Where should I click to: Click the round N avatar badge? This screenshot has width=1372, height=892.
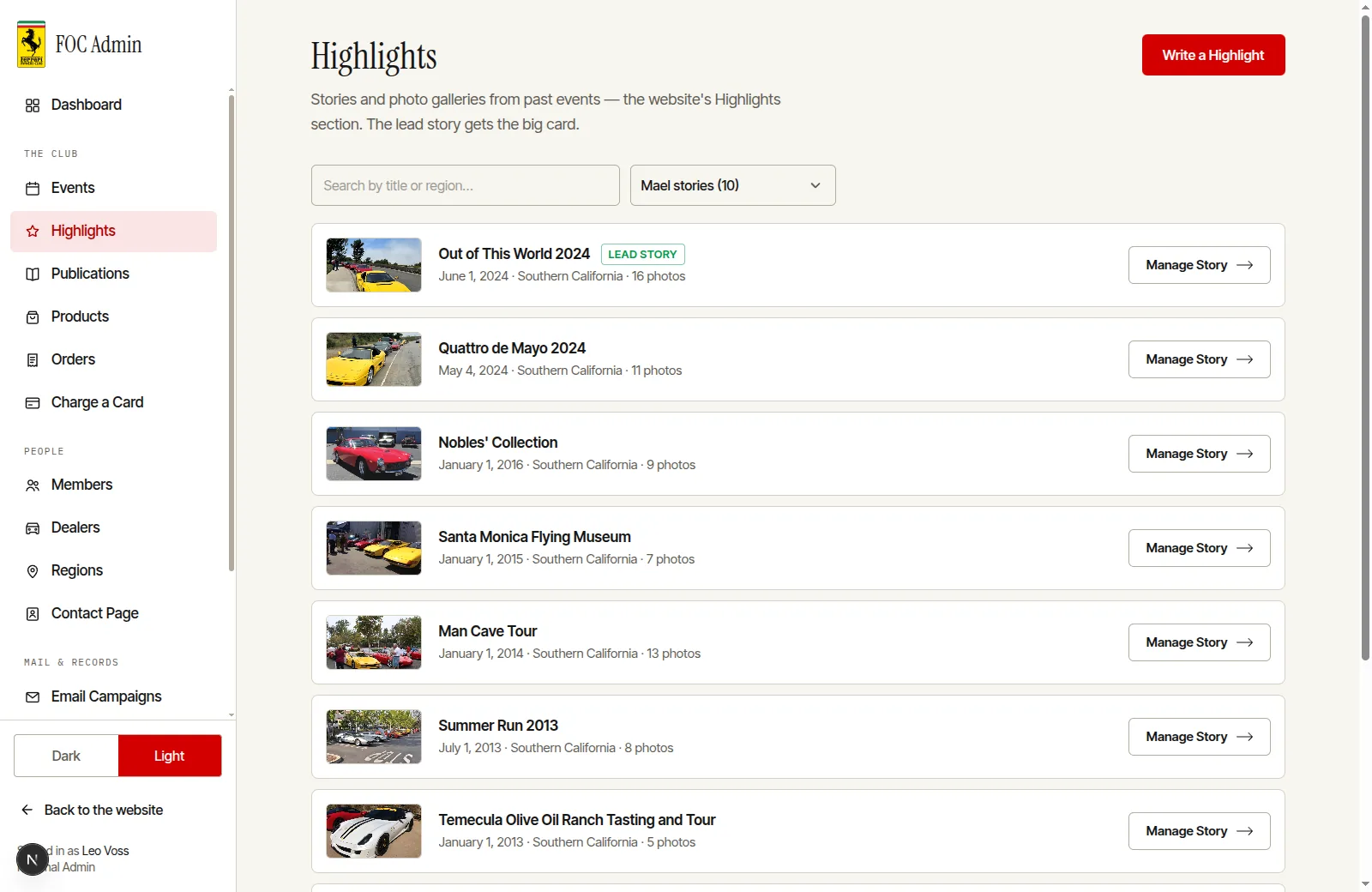tap(32, 859)
